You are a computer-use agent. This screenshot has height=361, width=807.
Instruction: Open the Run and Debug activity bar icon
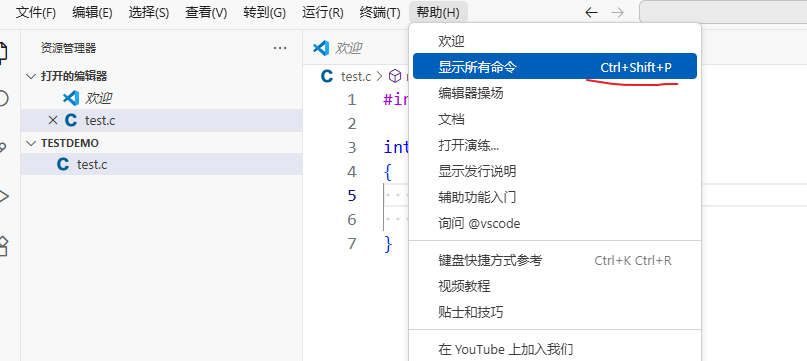(3, 196)
